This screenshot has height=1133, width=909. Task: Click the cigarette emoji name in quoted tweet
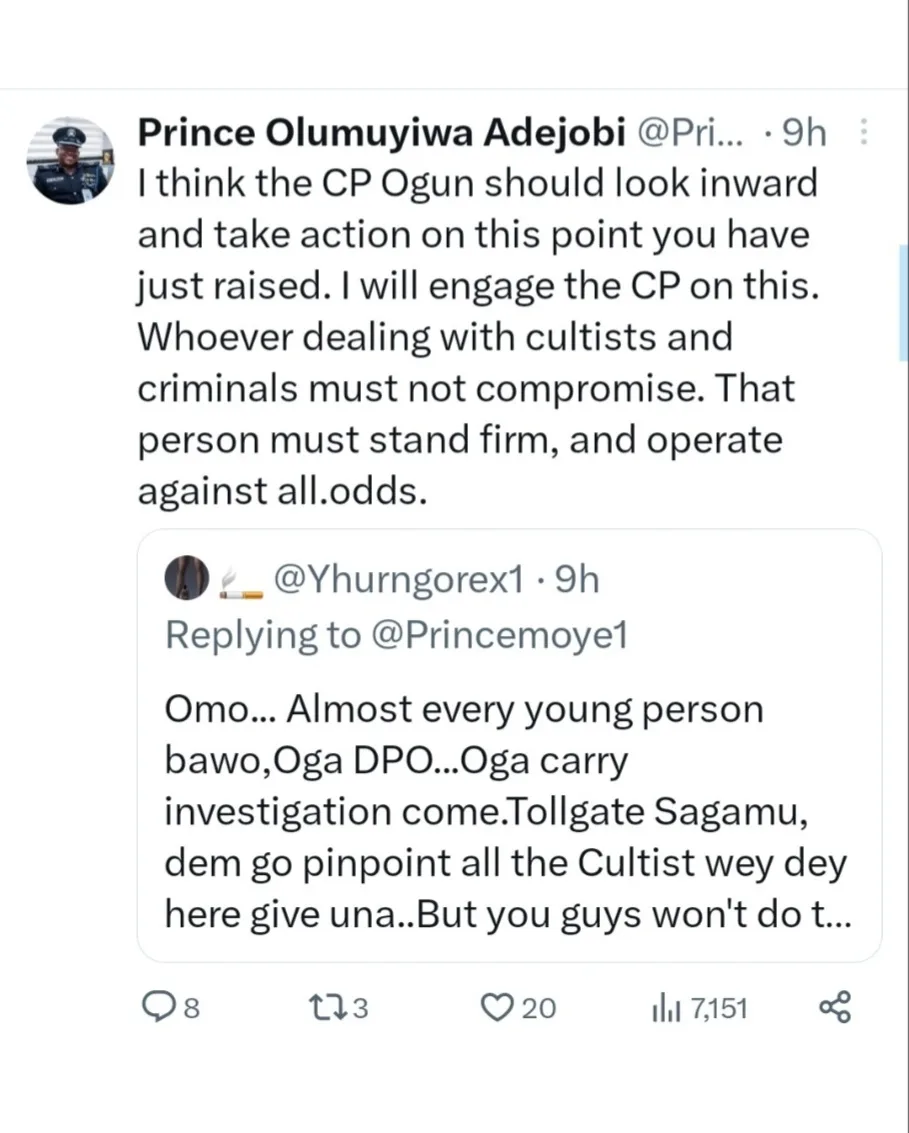click(240, 584)
